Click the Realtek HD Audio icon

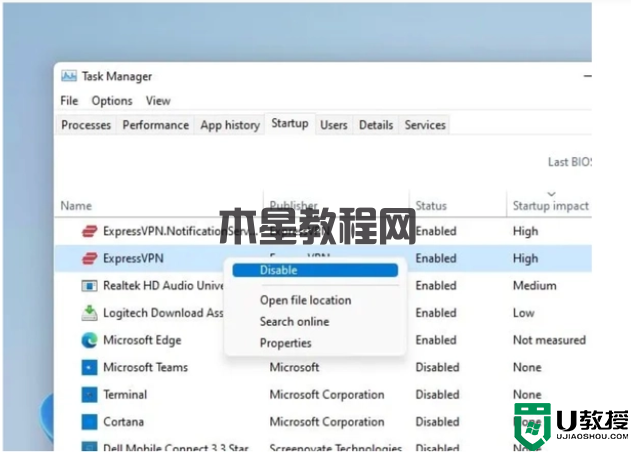[x=89, y=286]
